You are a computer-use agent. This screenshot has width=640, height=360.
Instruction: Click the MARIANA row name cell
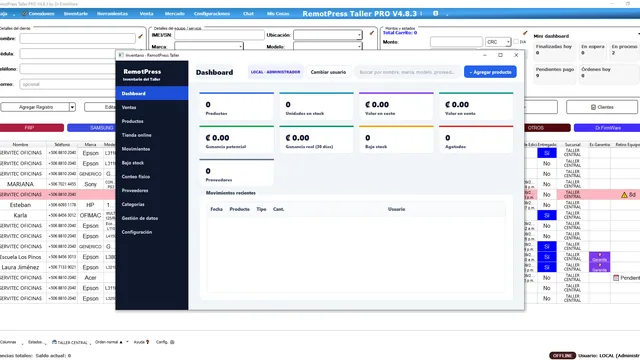(x=20, y=184)
